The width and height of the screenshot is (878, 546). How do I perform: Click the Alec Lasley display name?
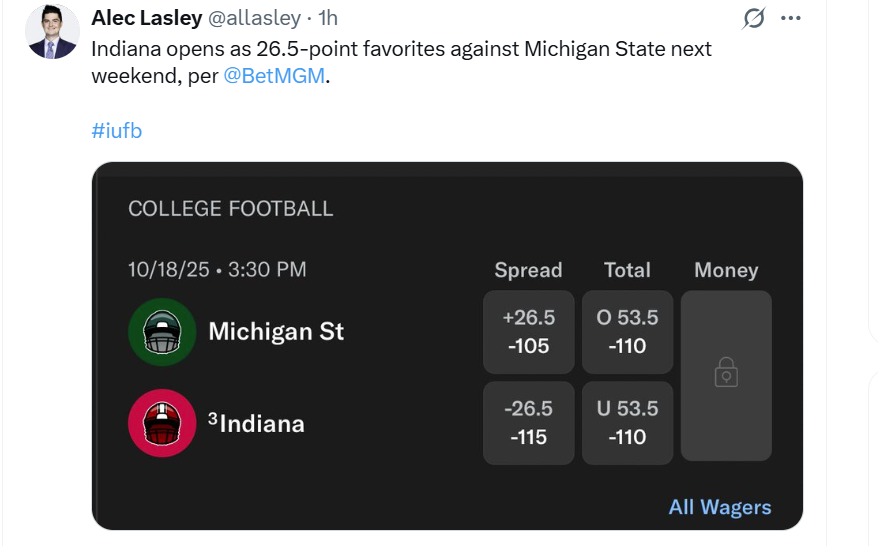coord(146,18)
